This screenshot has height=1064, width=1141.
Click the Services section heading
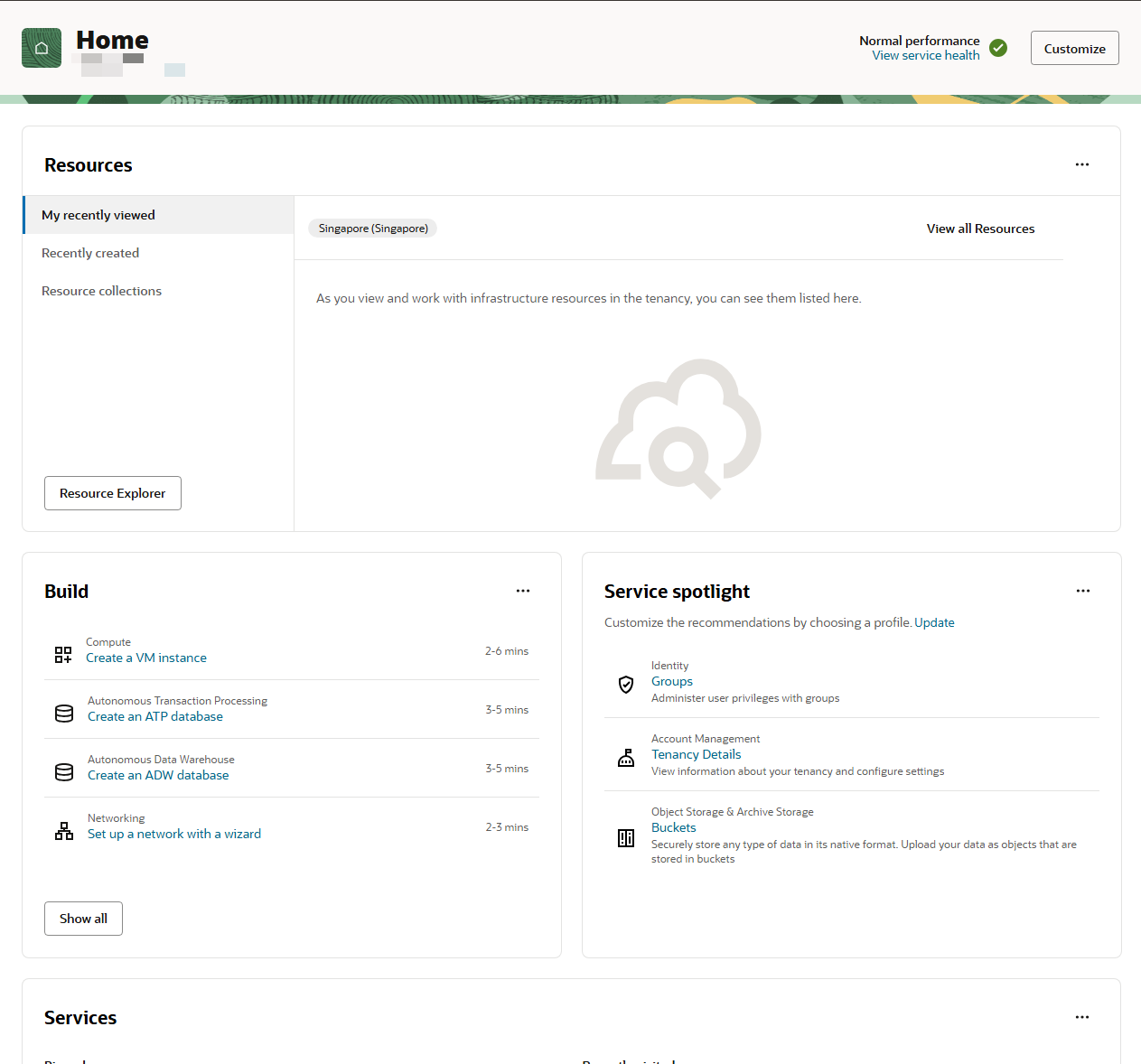pyautogui.click(x=80, y=1018)
